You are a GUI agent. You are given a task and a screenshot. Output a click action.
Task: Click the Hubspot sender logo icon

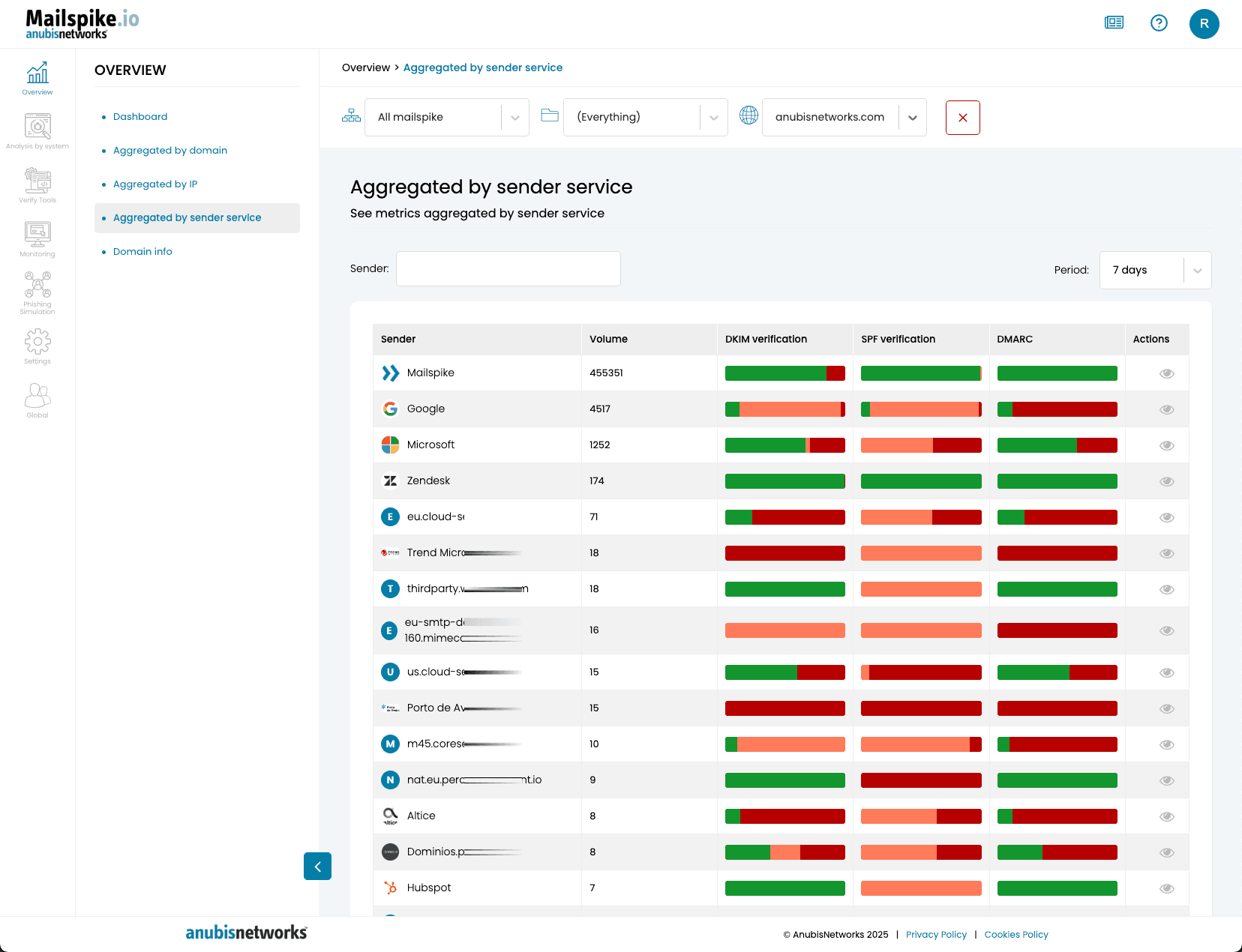click(x=390, y=888)
